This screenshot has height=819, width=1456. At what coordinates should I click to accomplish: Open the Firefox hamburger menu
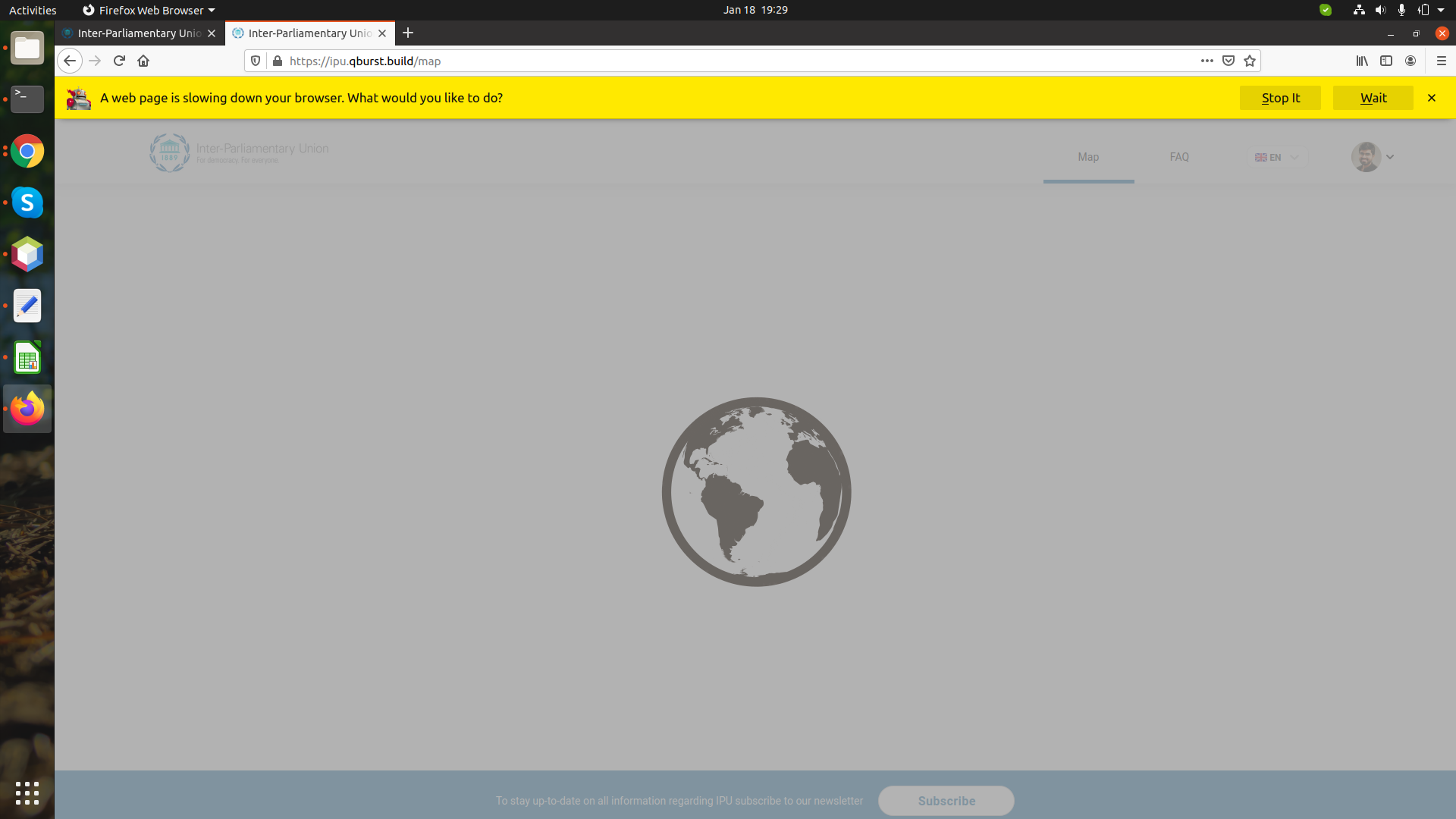[x=1443, y=61]
